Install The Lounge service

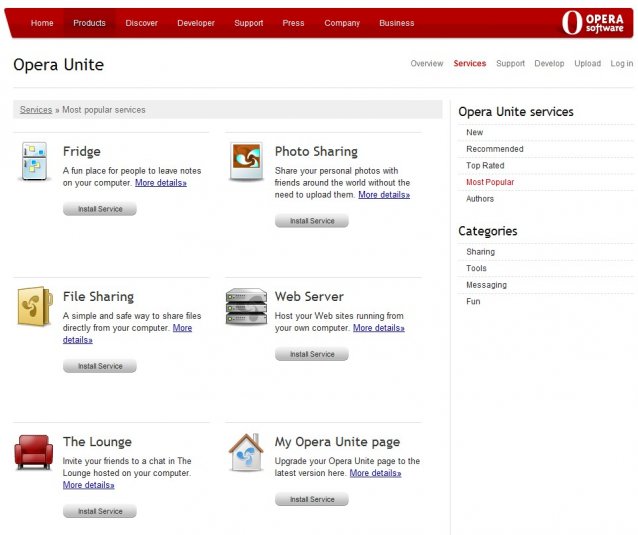coord(100,511)
